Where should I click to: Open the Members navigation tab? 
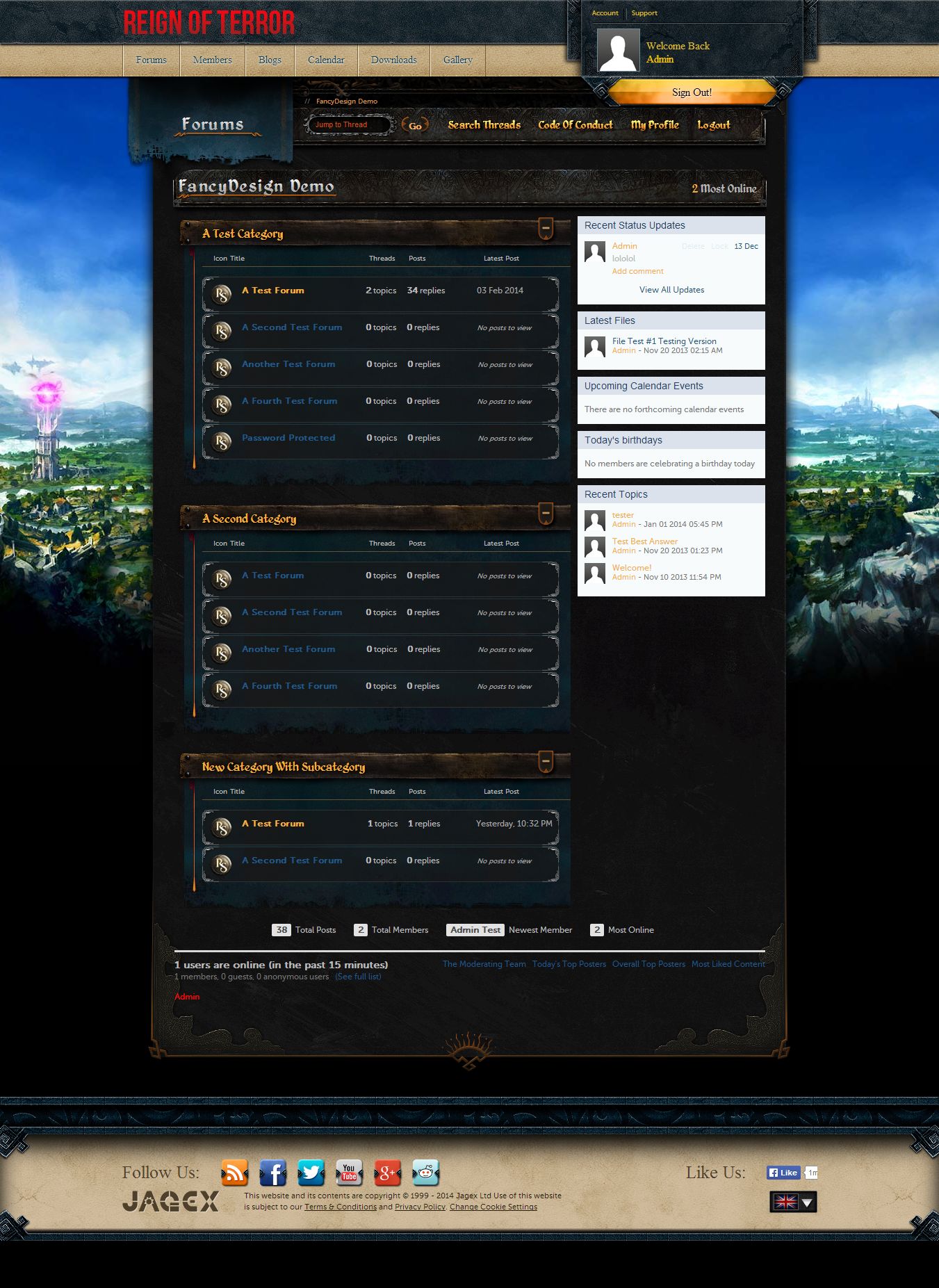(x=213, y=60)
